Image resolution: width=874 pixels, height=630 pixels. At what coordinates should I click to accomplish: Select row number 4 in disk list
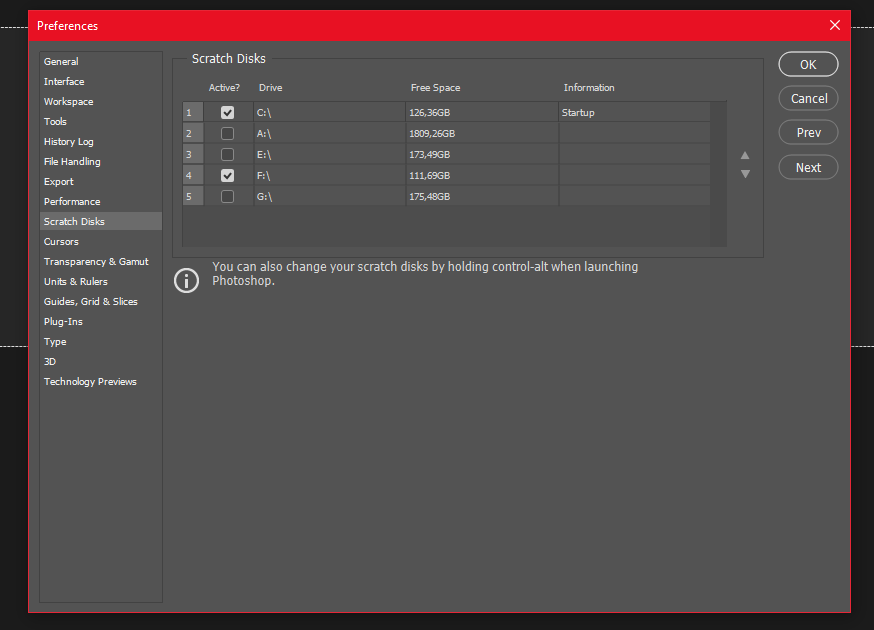[193, 176]
